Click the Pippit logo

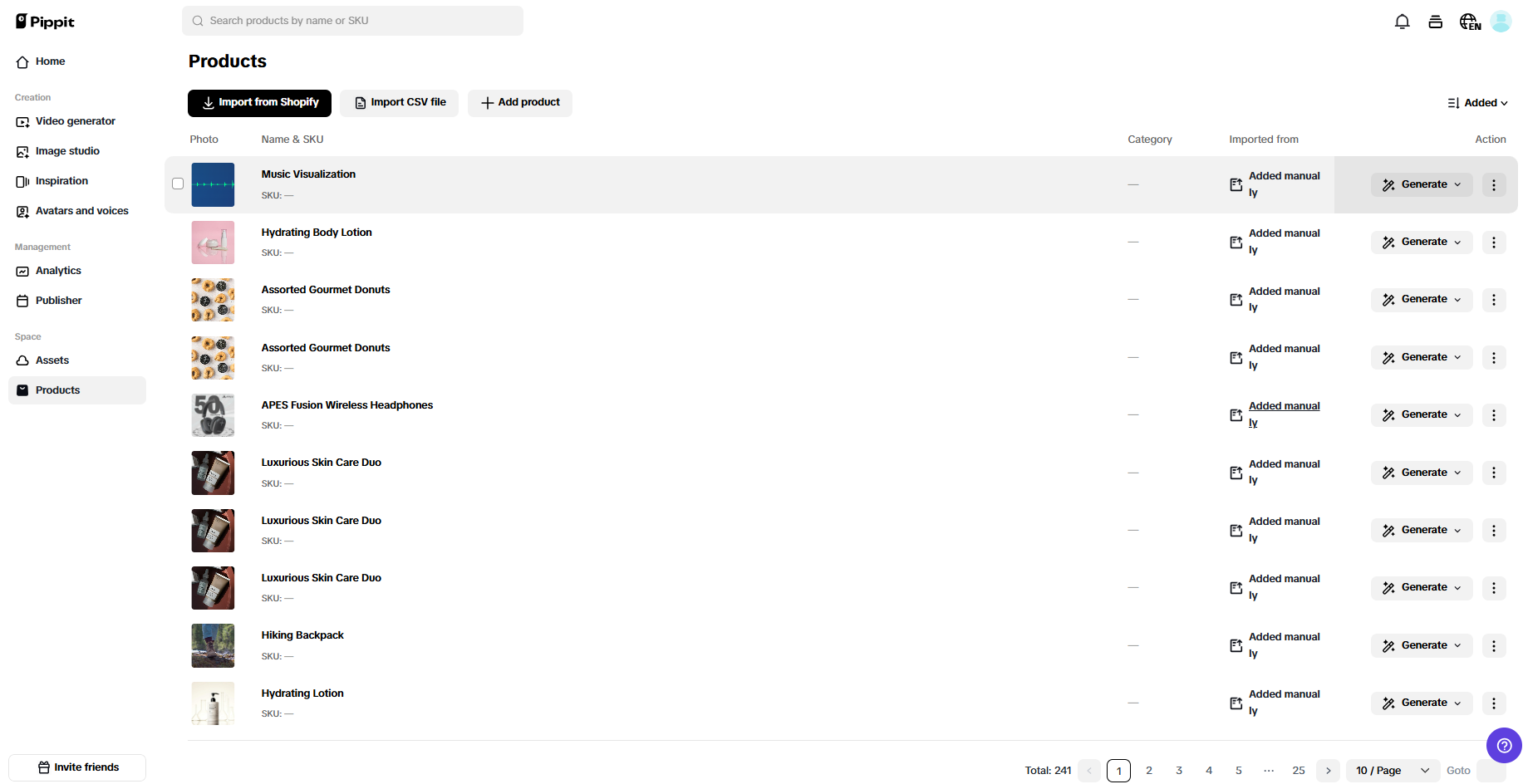pyautogui.click(x=45, y=21)
